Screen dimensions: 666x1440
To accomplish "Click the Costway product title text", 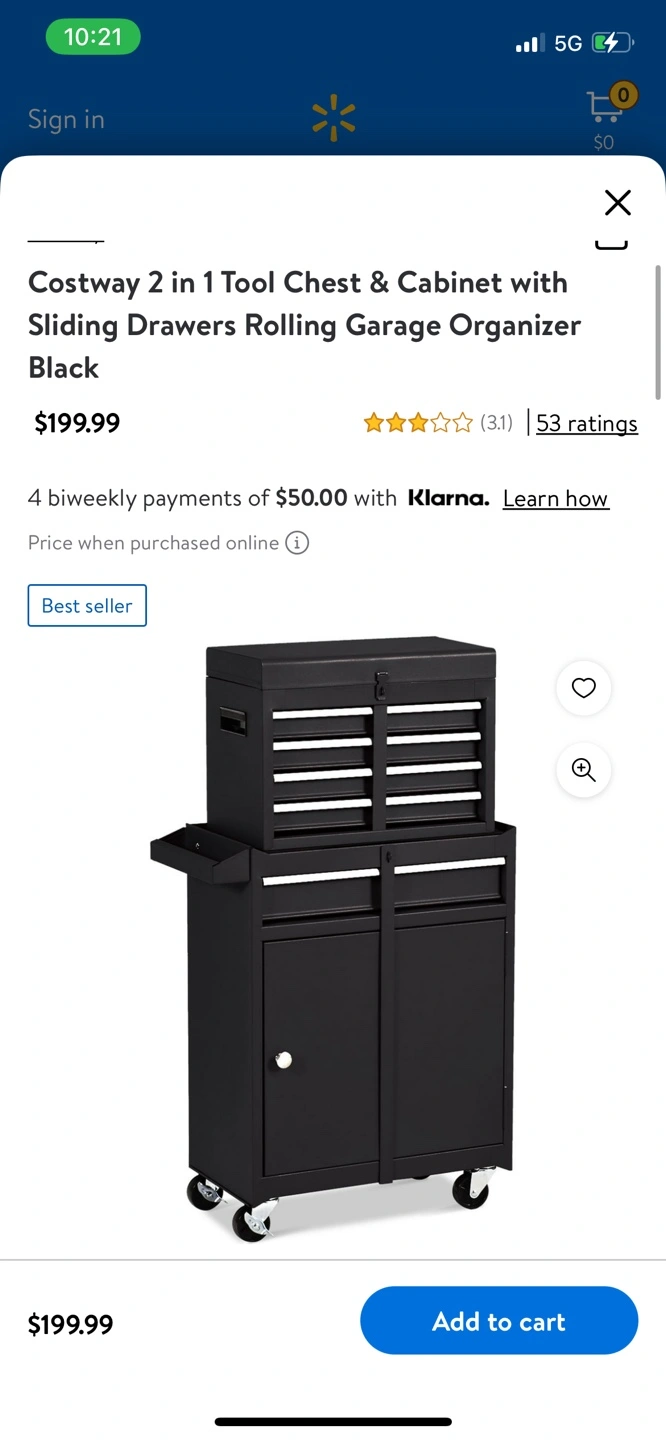I will point(305,325).
